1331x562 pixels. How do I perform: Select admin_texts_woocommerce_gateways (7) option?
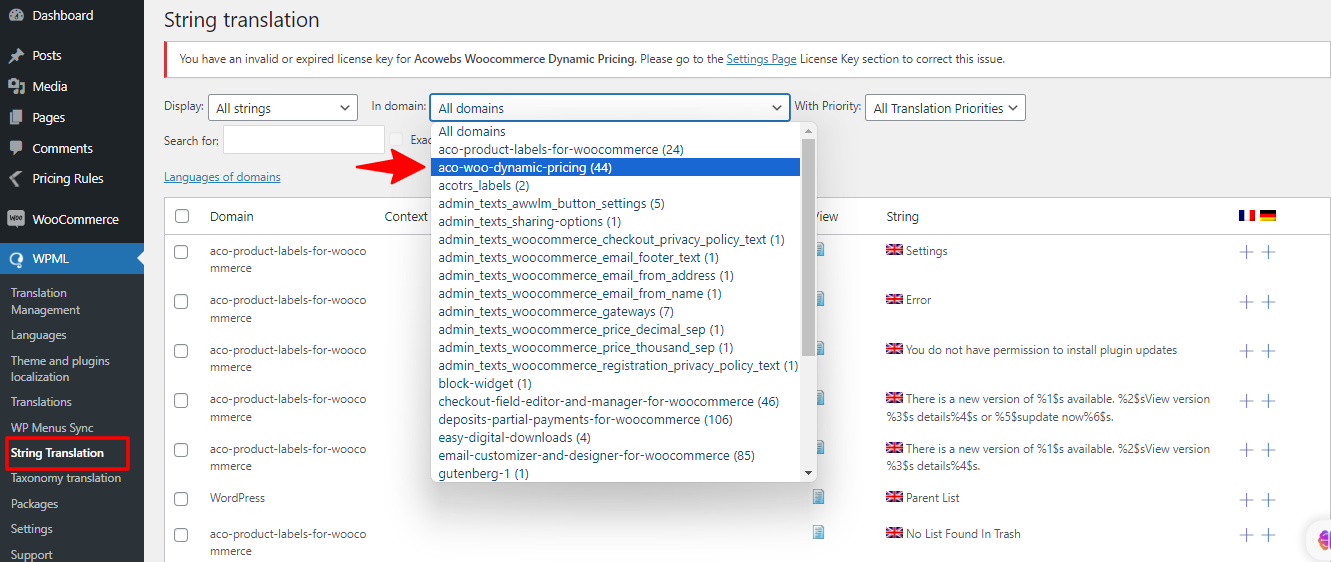coord(615,312)
